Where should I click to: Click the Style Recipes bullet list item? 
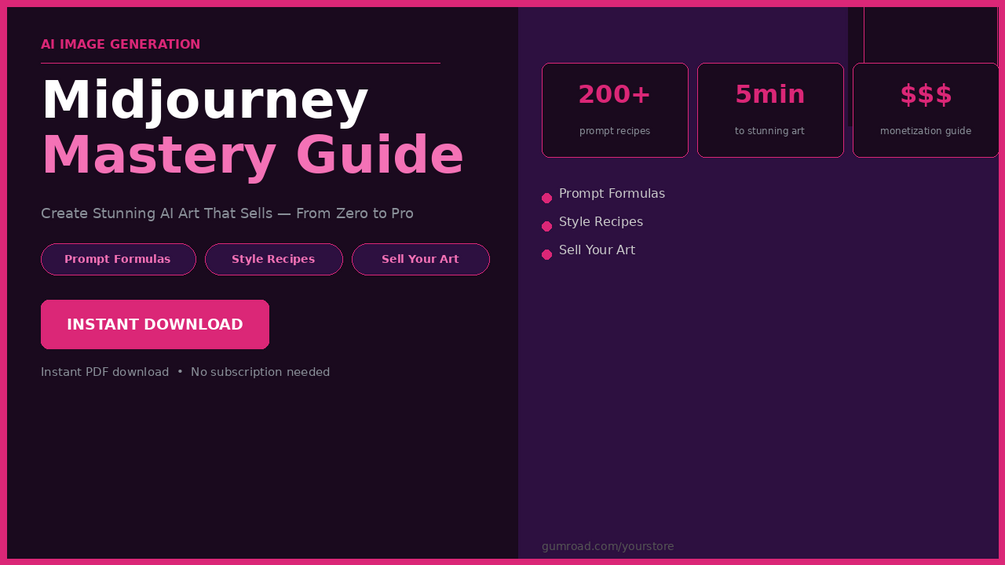pyautogui.click(x=592, y=222)
